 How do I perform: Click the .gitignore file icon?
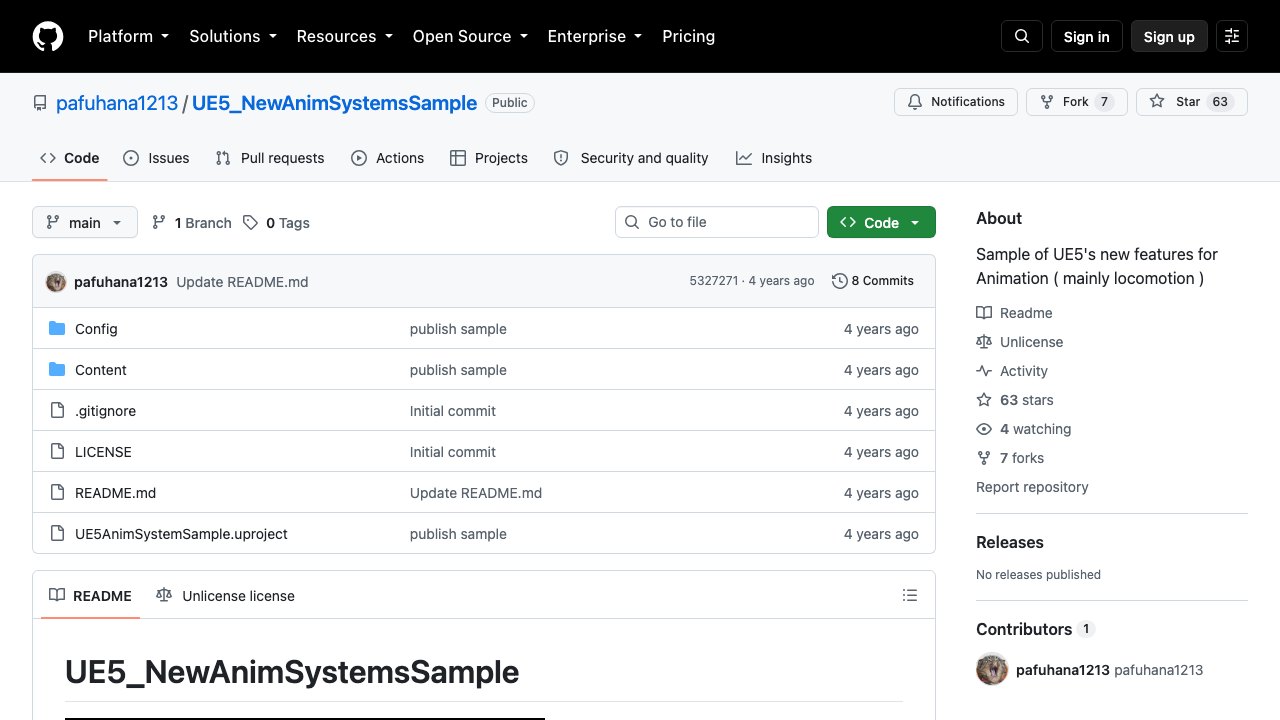[x=57, y=411]
